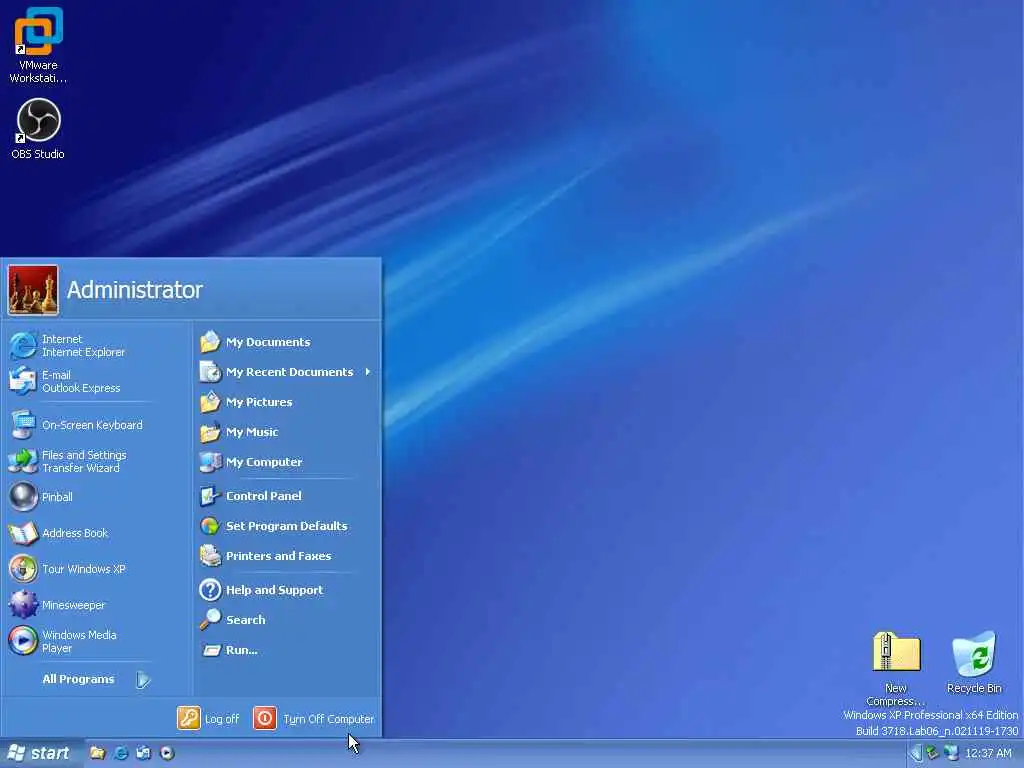Screen dimensions: 1024x768
Task: Expand hidden tray icons arrow
Action: coord(916,754)
